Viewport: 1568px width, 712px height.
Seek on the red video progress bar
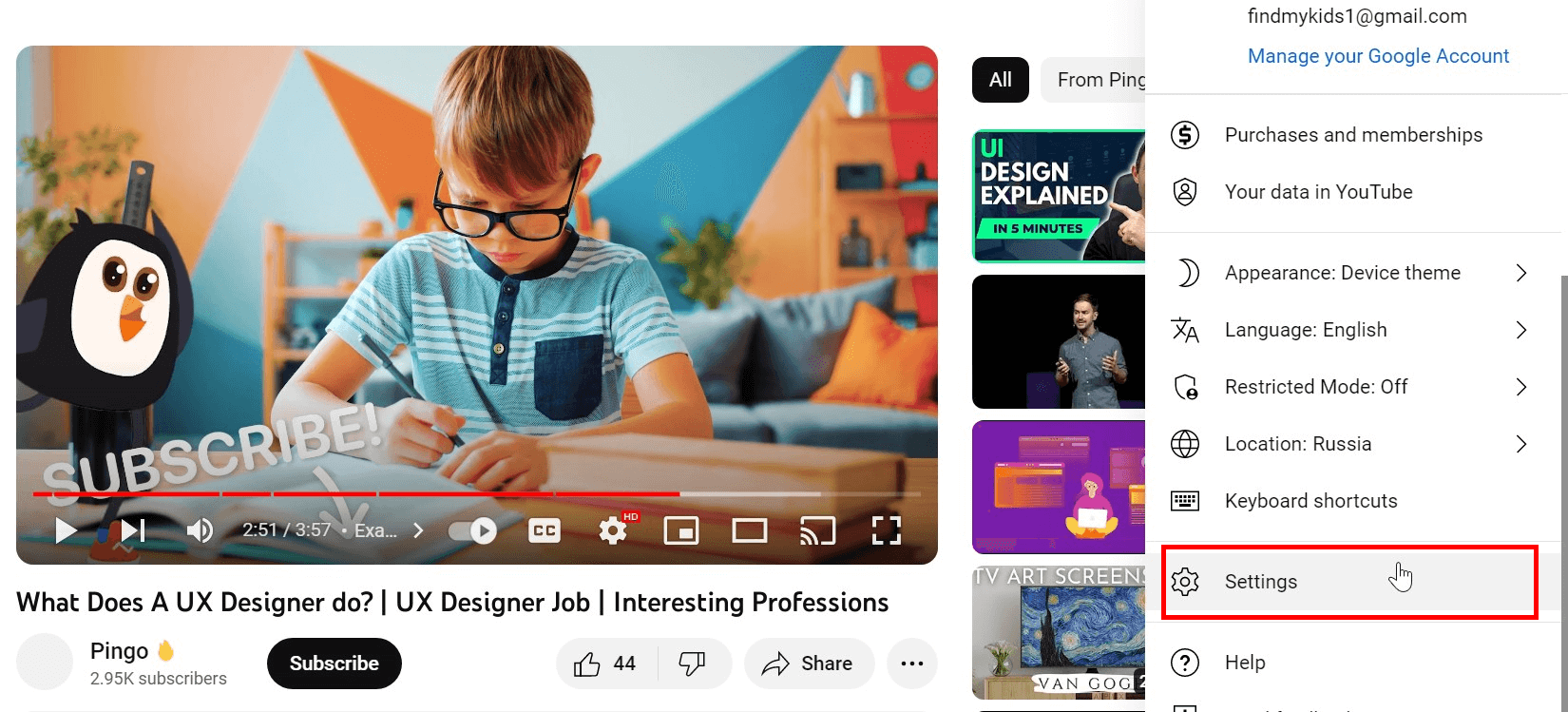tap(380, 494)
